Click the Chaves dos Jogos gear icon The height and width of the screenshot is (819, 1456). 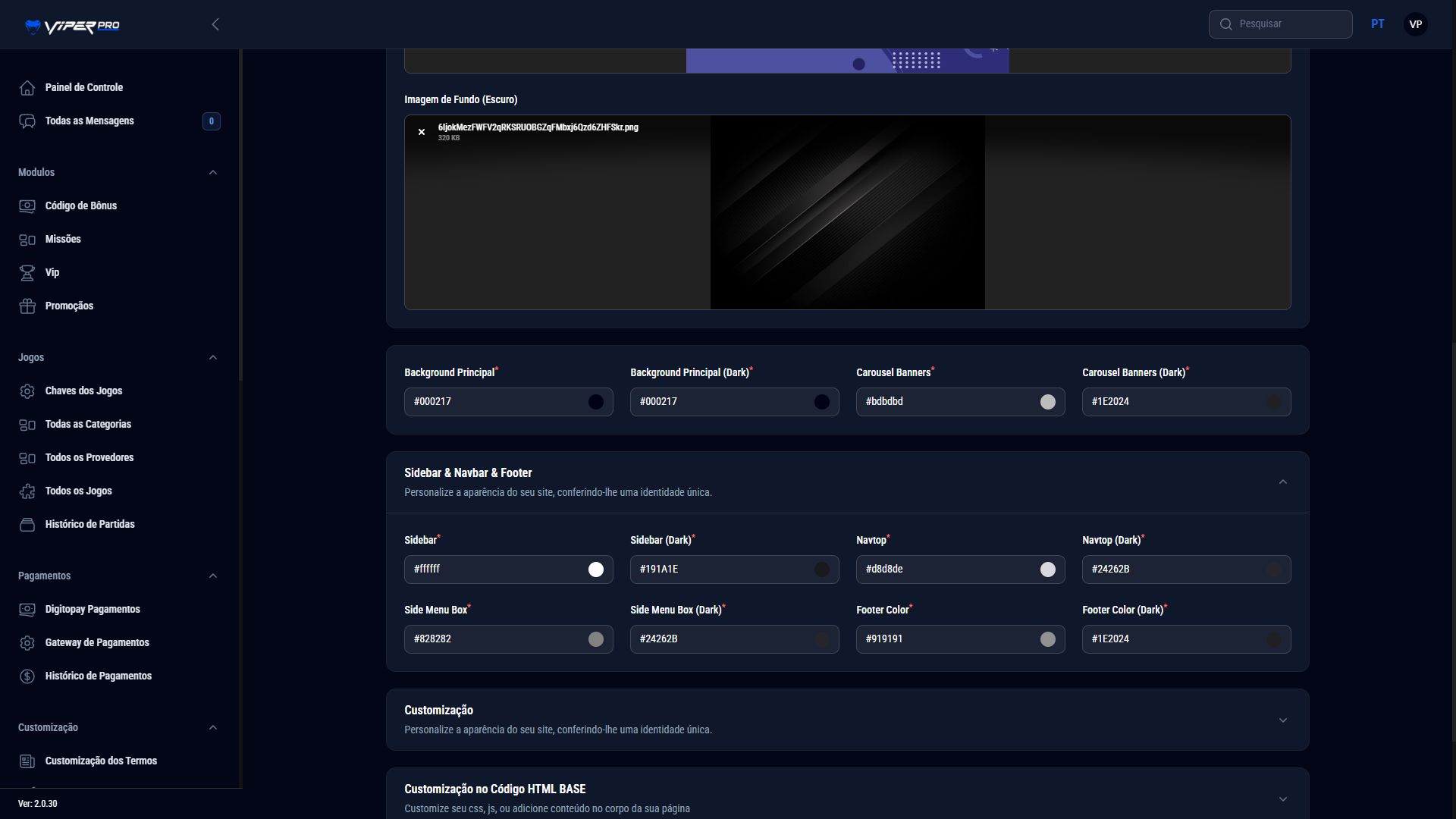pos(27,391)
